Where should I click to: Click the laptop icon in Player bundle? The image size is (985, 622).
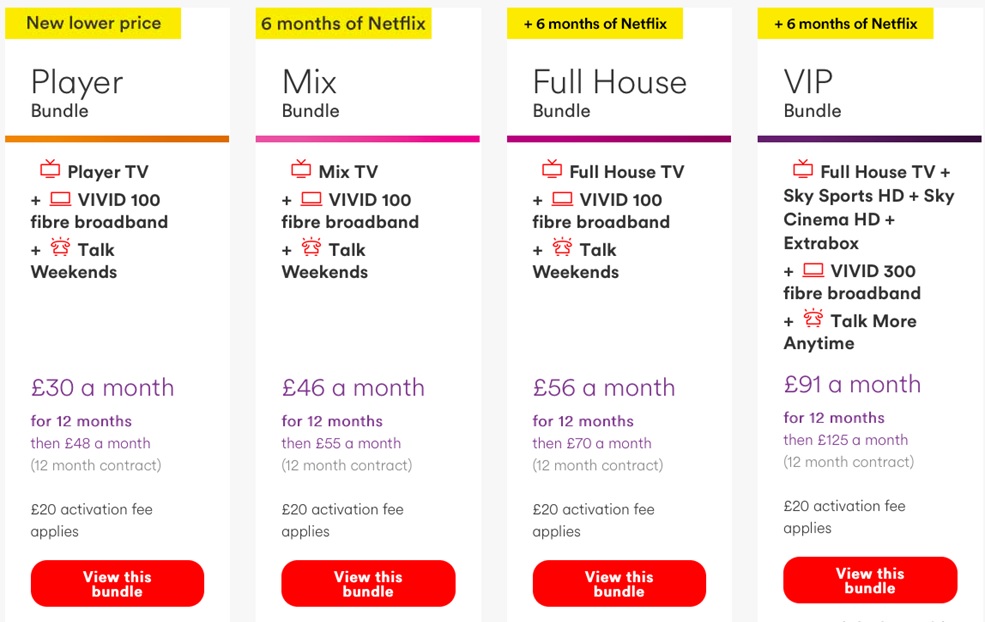(60, 199)
